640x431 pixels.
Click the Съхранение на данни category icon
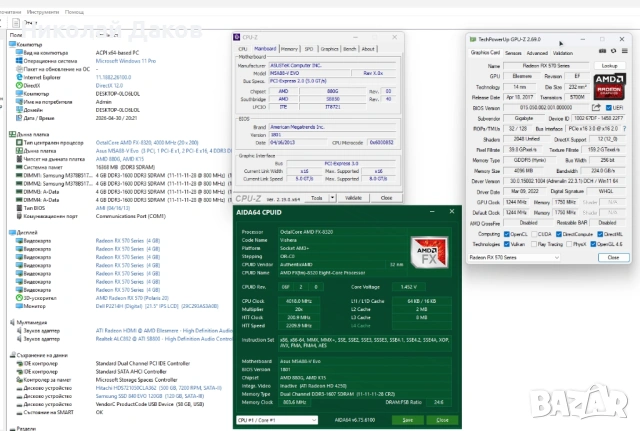12,355
